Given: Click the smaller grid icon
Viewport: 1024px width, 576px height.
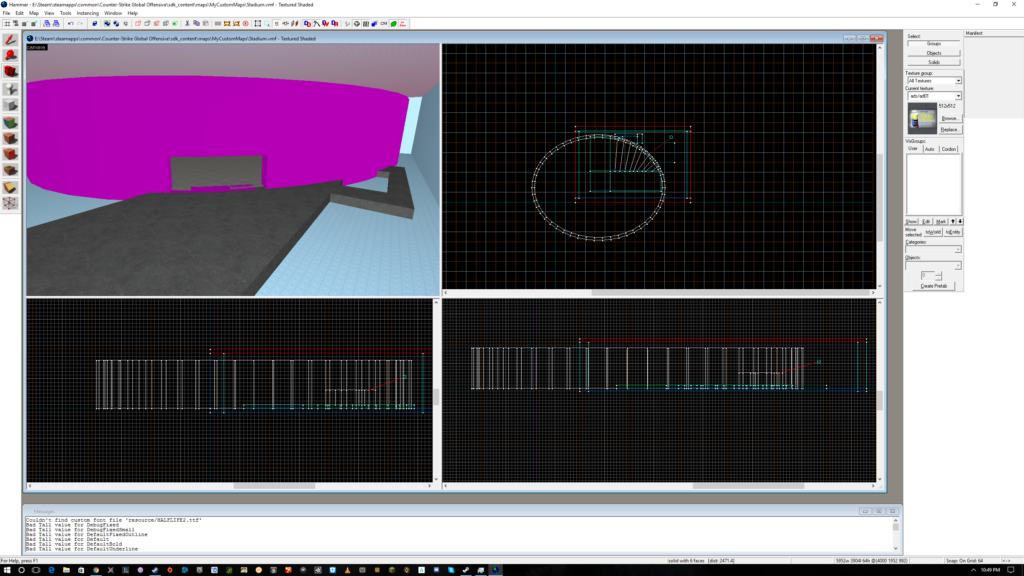Looking at the screenshot, I should pos(25,24).
